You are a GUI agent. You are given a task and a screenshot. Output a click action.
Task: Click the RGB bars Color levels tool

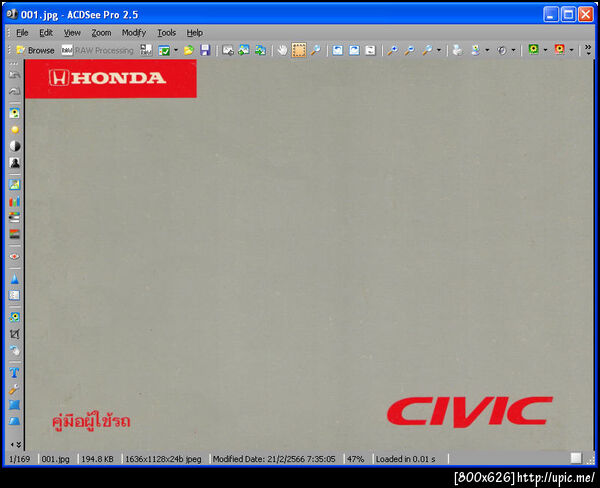pos(15,201)
